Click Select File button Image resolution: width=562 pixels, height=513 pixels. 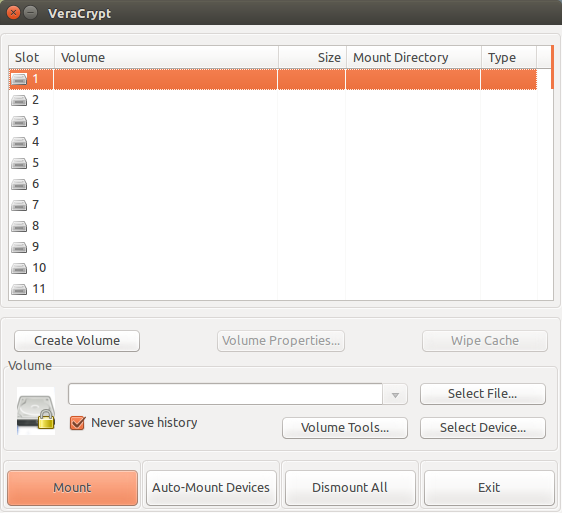tap(483, 394)
